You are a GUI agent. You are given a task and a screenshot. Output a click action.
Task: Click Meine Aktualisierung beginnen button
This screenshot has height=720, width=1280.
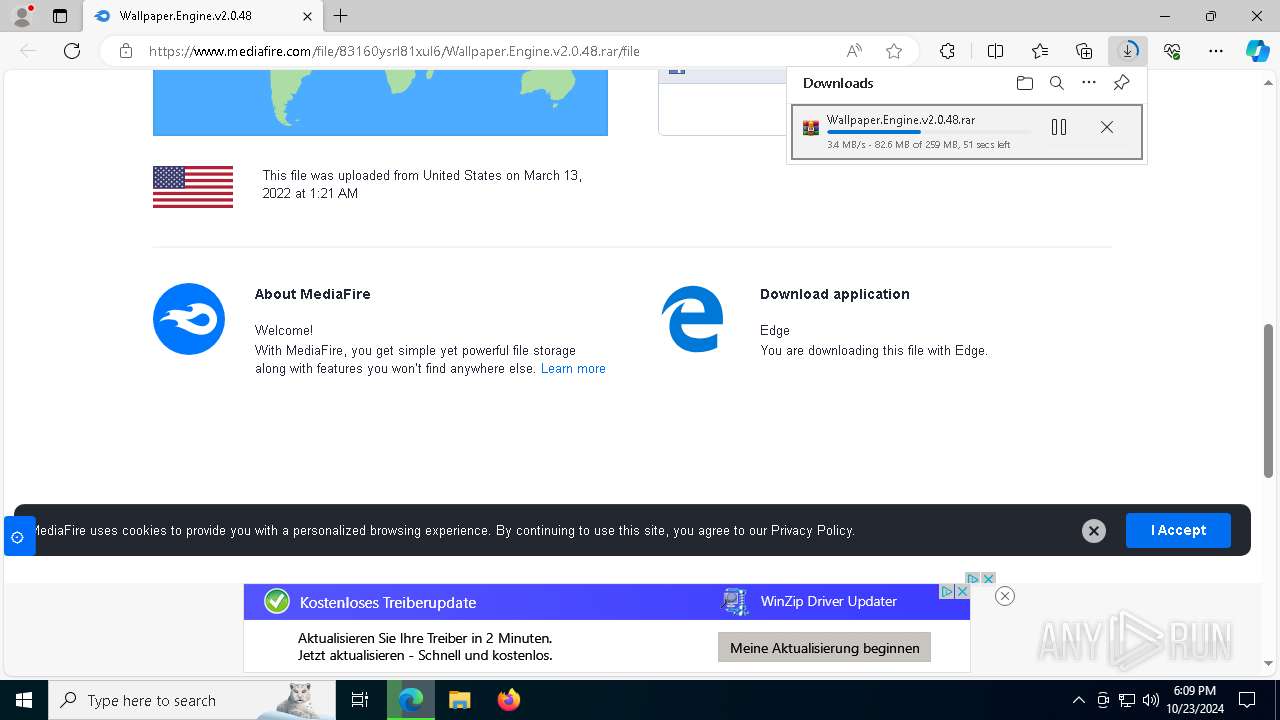coord(824,648)
